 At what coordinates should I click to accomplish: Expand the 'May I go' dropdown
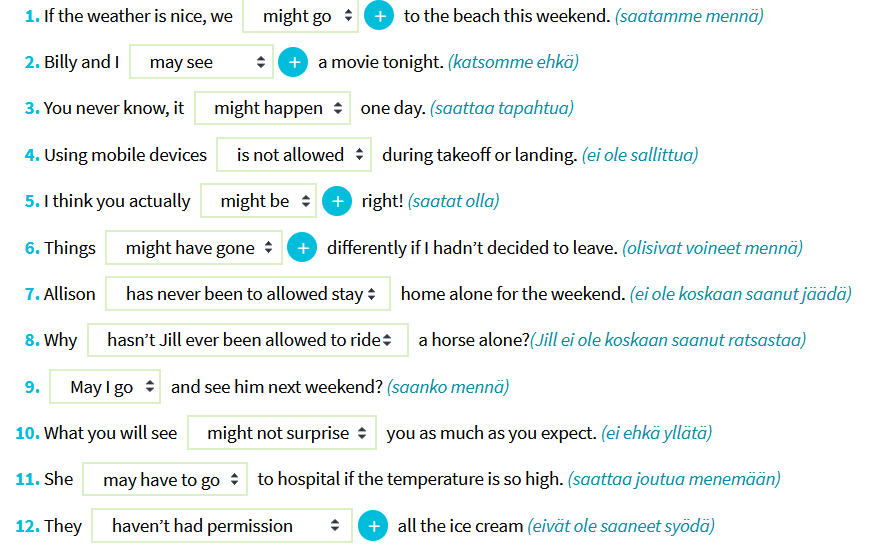click(x=105, y=387)
